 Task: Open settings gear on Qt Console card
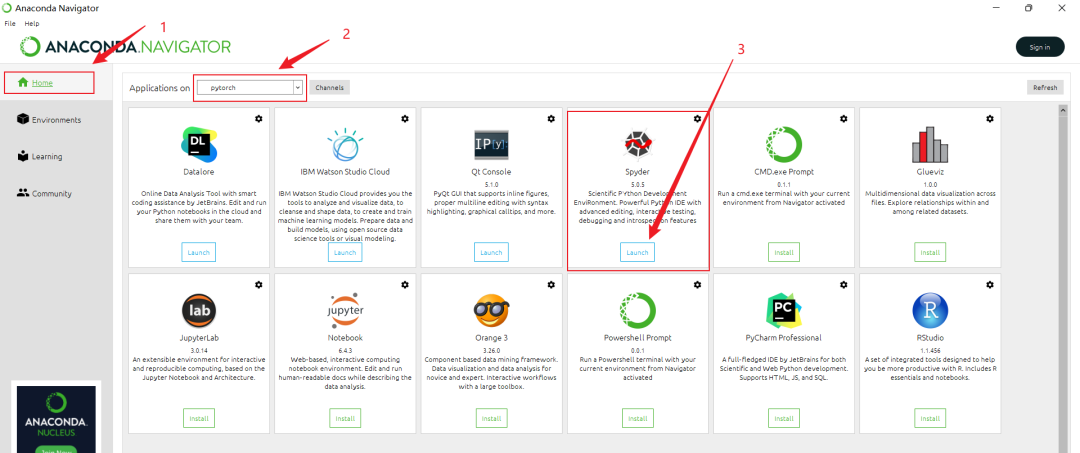[551, 118]
